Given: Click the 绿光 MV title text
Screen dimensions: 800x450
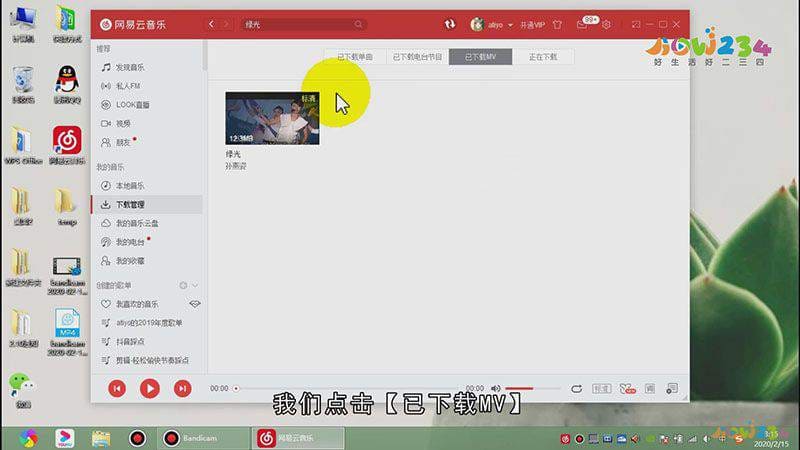Looking at the screenshot, I should tap(233, 154).
